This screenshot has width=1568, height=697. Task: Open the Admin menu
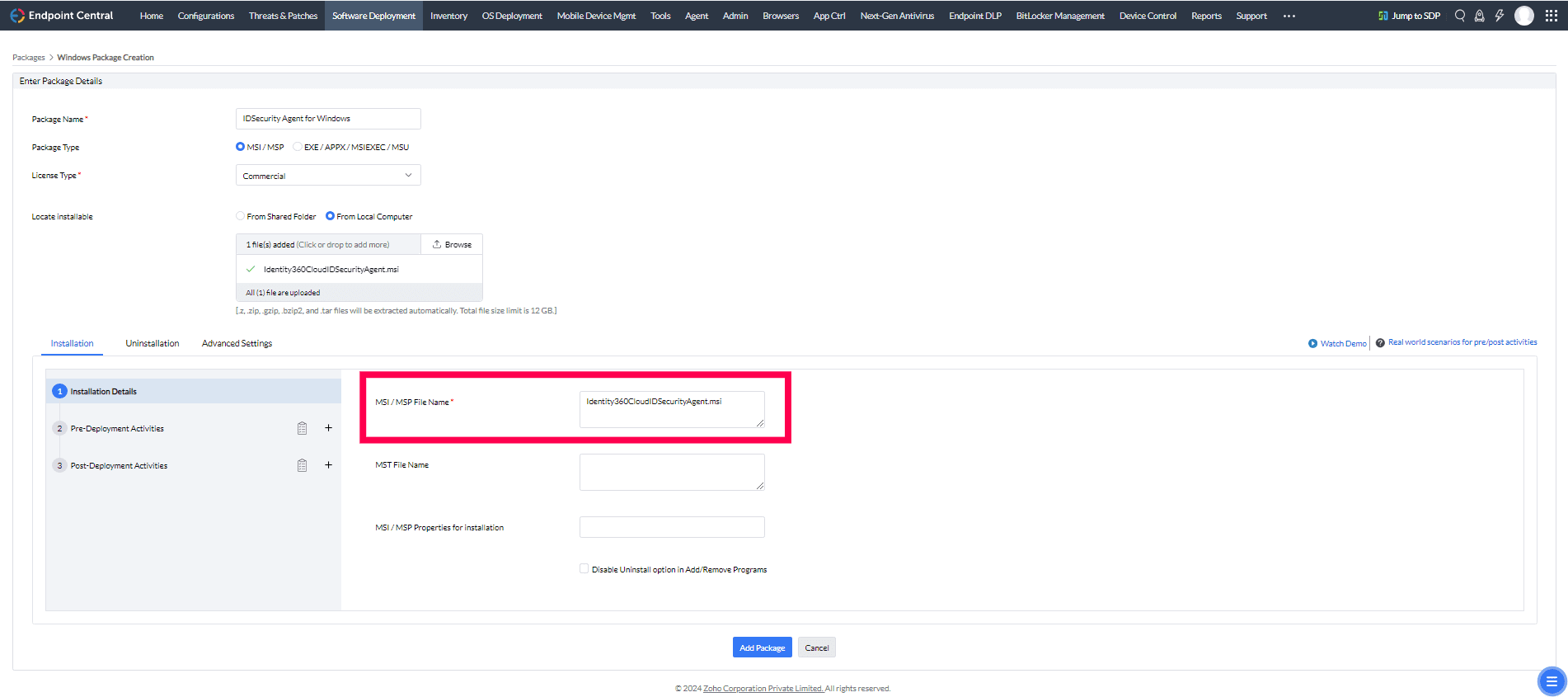(735, 16)
